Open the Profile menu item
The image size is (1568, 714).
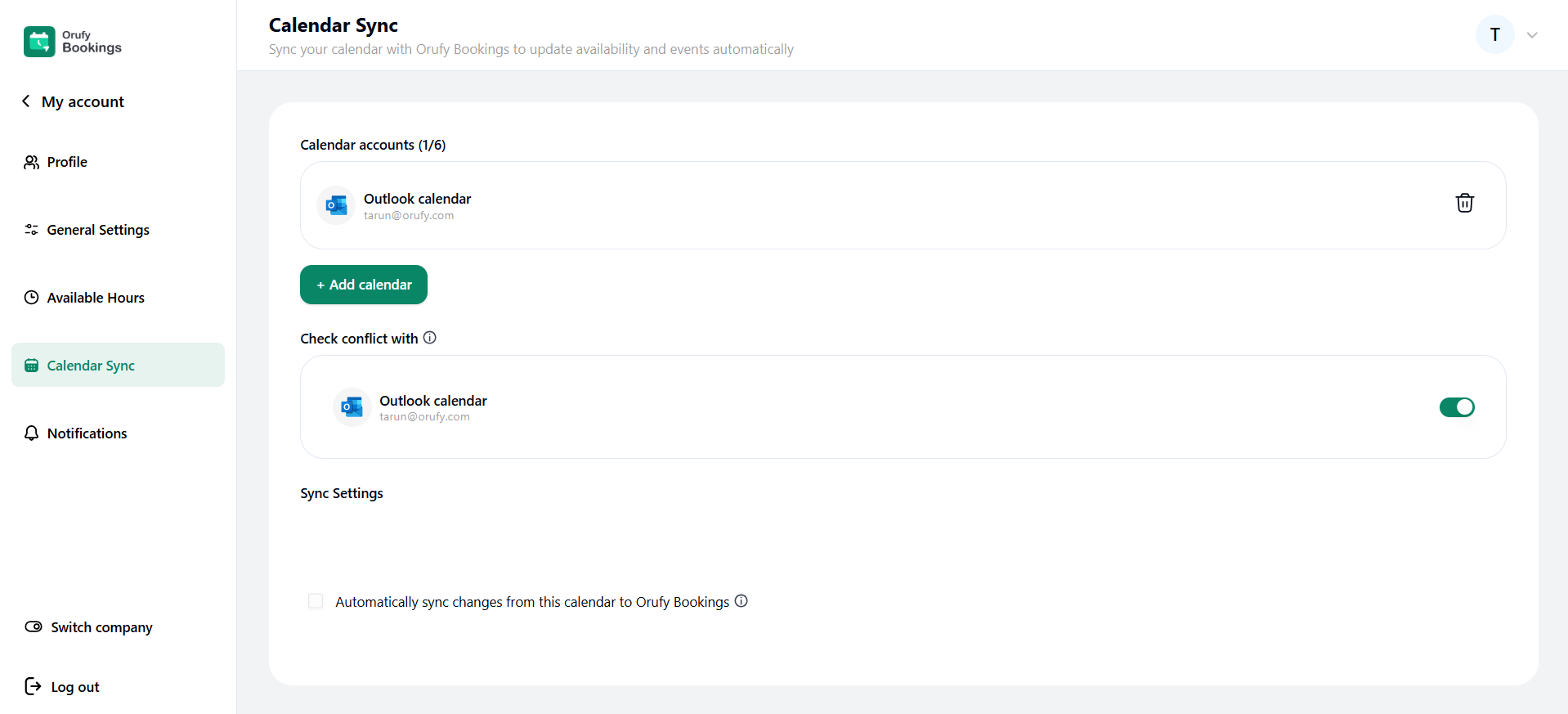tap(67, 162)
